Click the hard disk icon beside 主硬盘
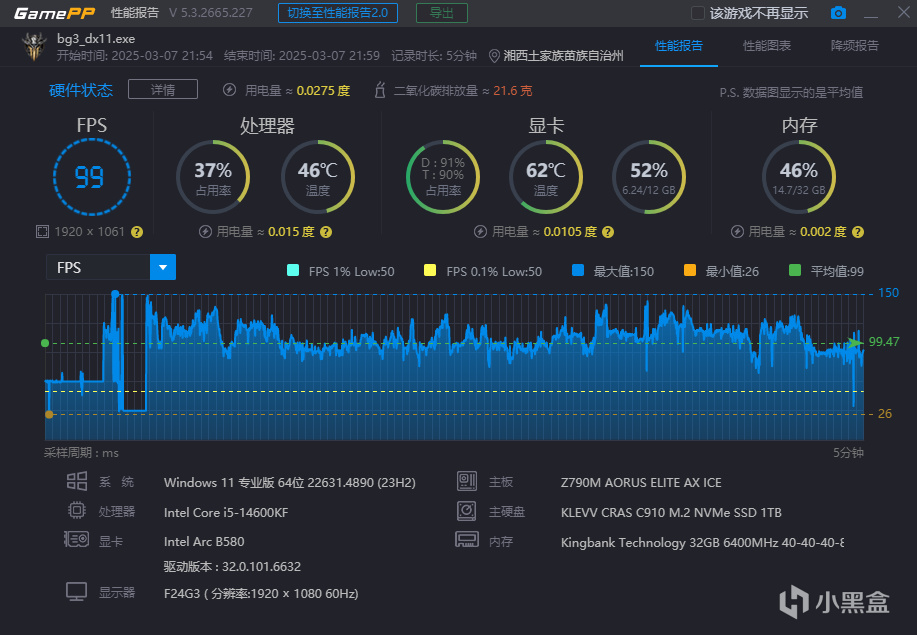Screen dimensions: 917x635 (x=467, y=511)
